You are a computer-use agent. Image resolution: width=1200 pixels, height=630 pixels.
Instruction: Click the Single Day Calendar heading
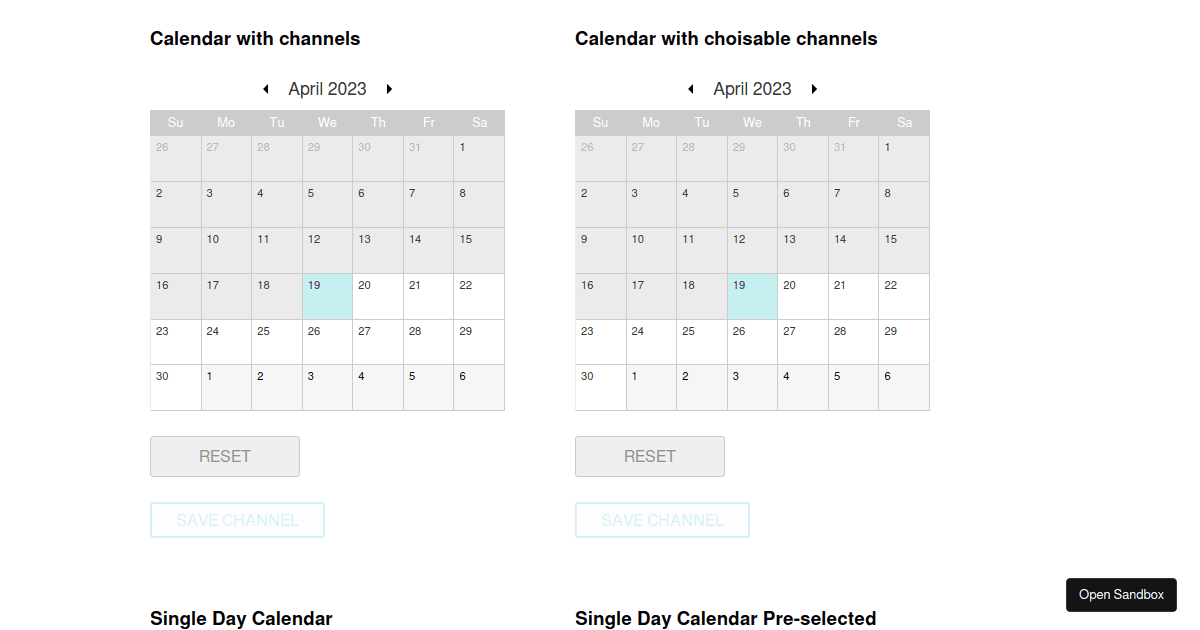pyautogui.click(x=241, y=618)
